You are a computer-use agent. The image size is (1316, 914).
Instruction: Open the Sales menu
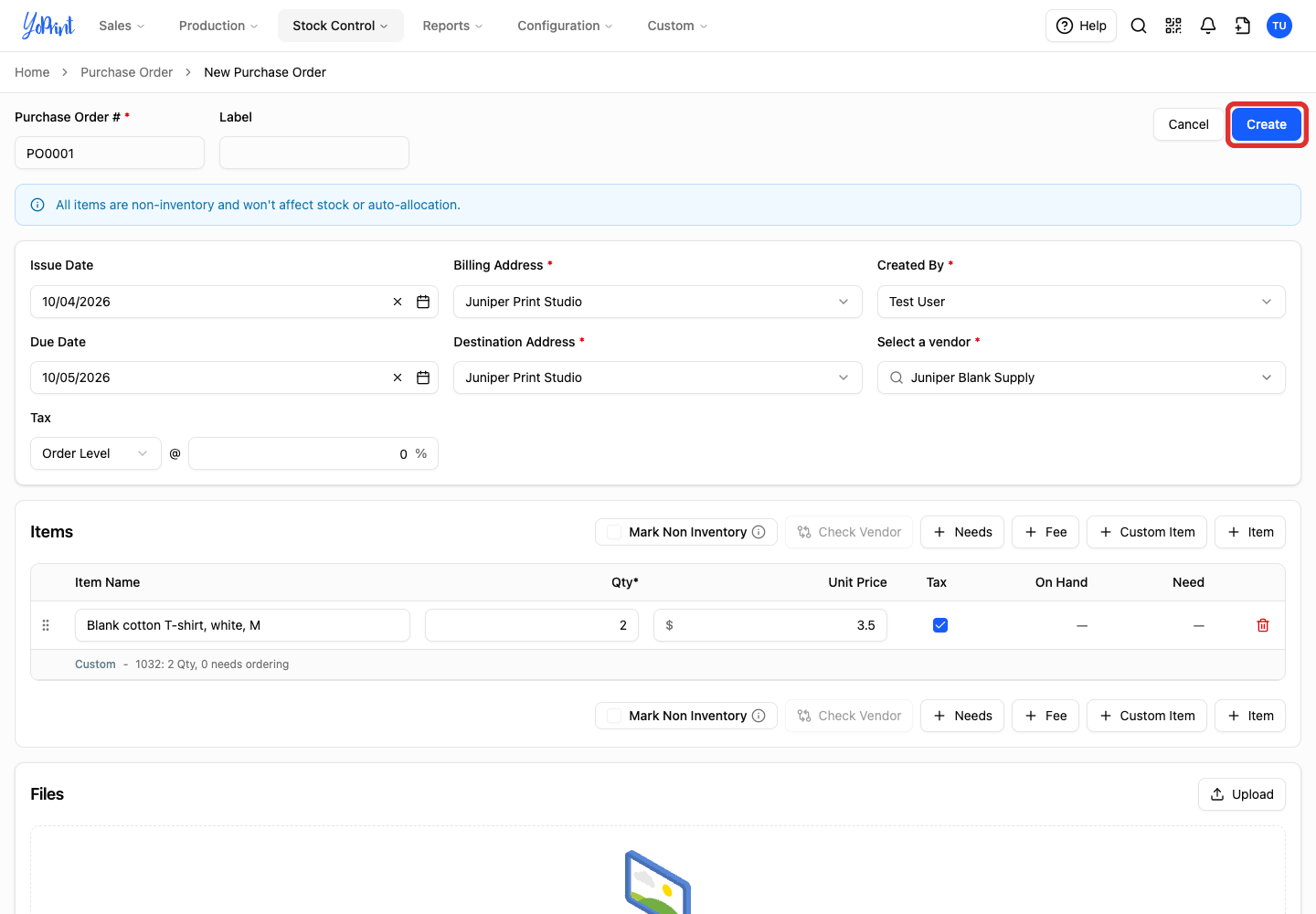pyautogui.click(x=122, y=26)
